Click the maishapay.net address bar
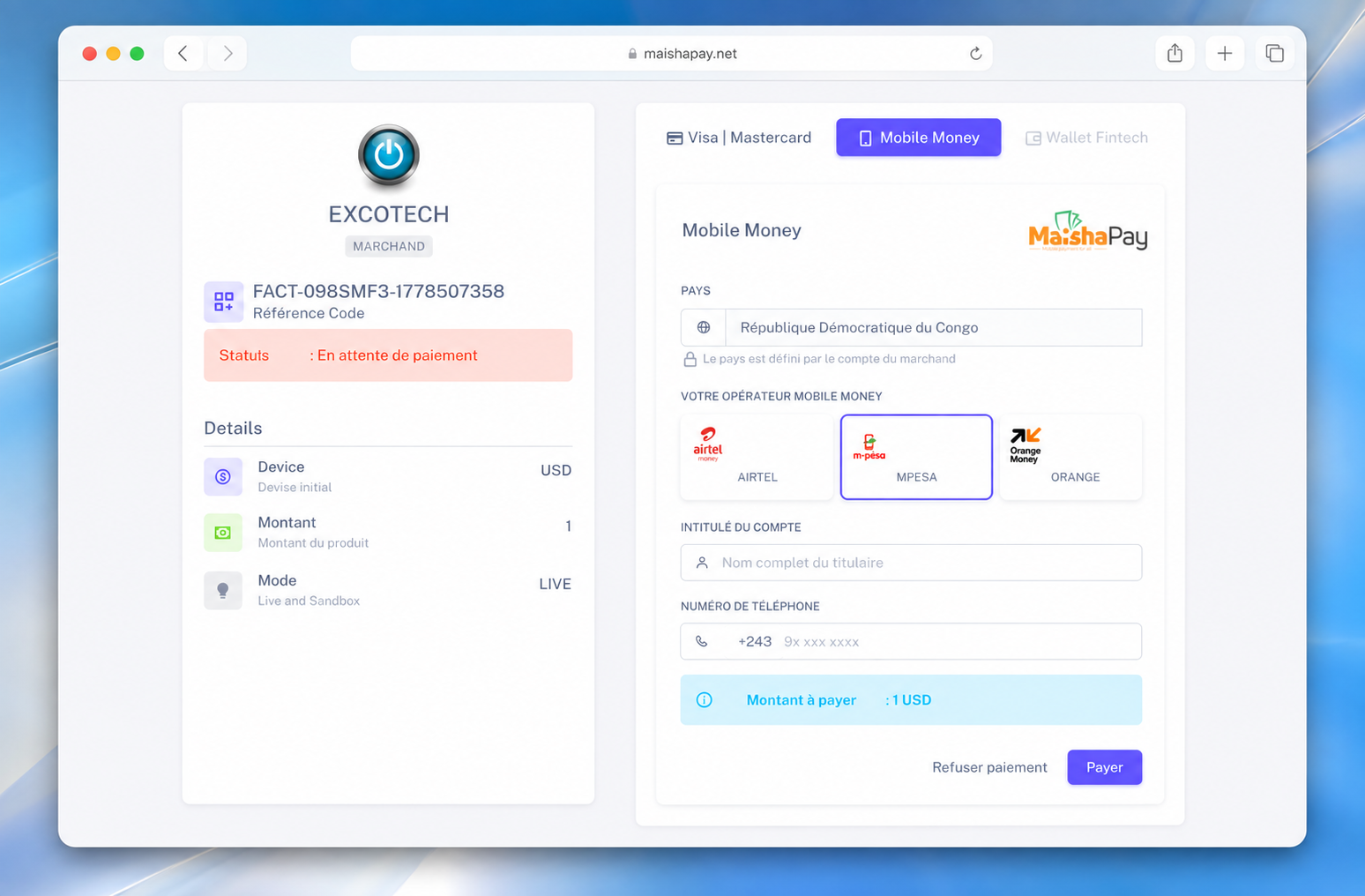 [672, 54]
